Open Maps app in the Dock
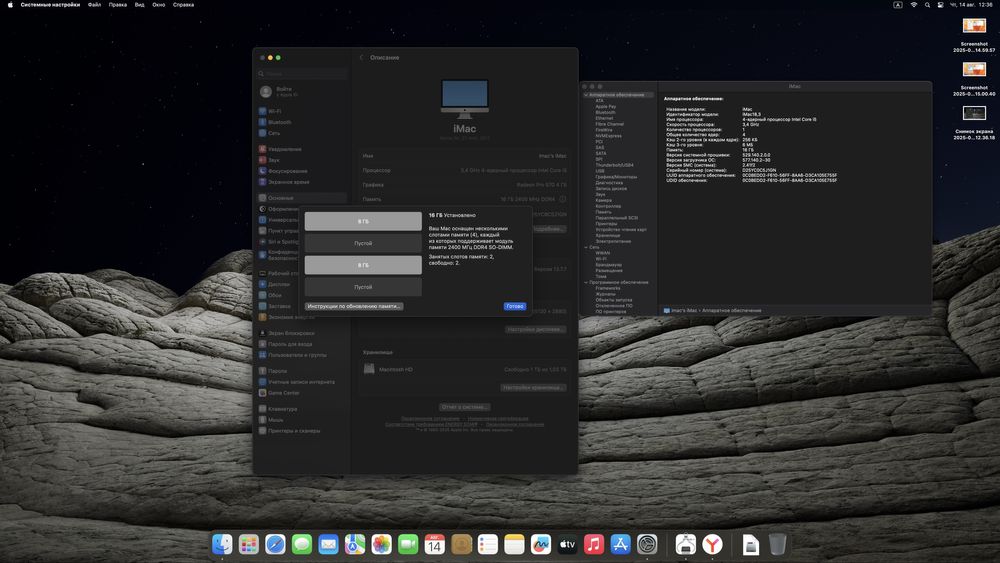The width and height of the screenshot is (1000, 563). click(x=355, y=544)
